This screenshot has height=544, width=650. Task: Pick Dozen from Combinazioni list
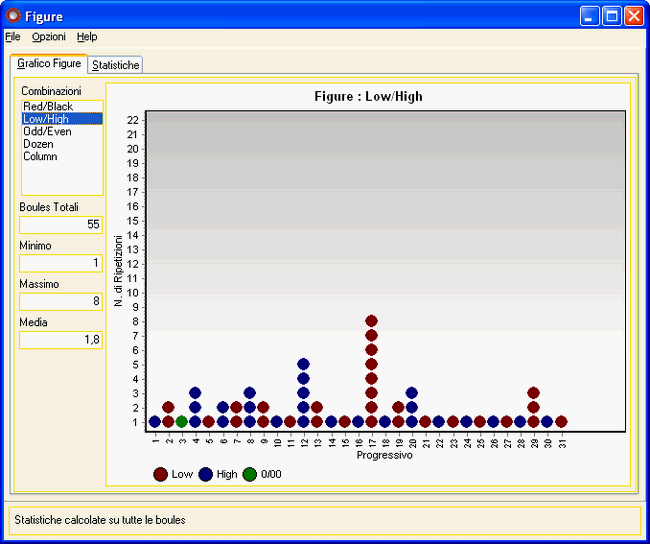coord(62,144)
